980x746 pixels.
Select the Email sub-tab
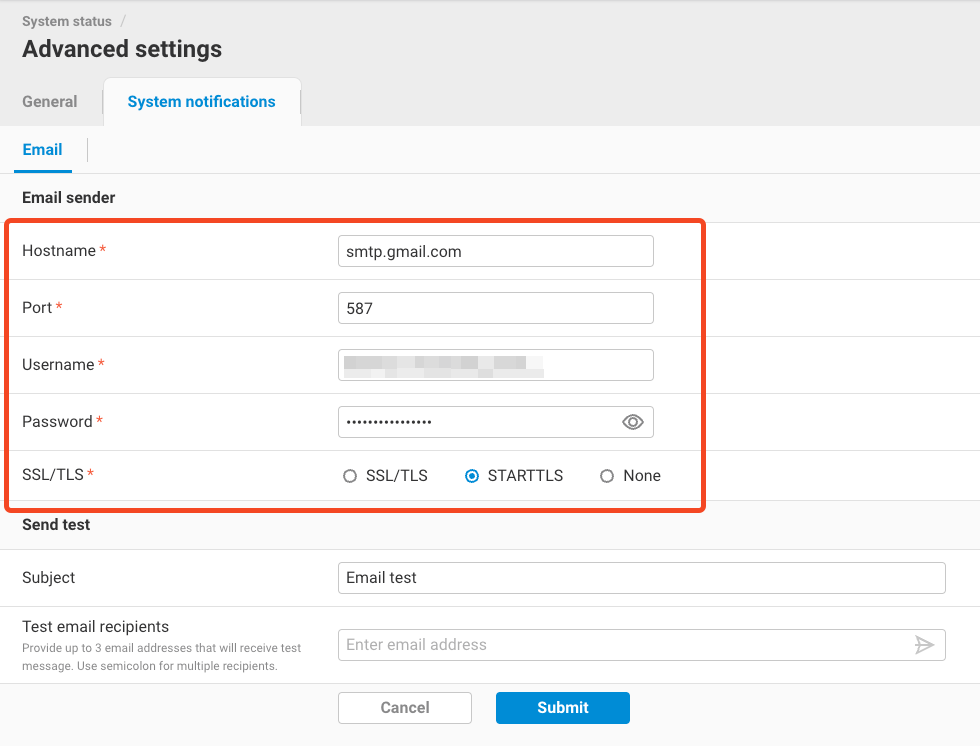42,150
